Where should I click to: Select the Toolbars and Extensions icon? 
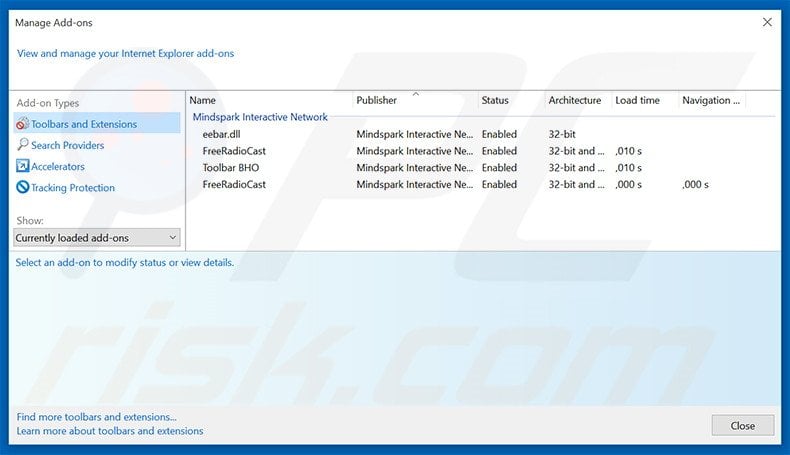point(23,123)
